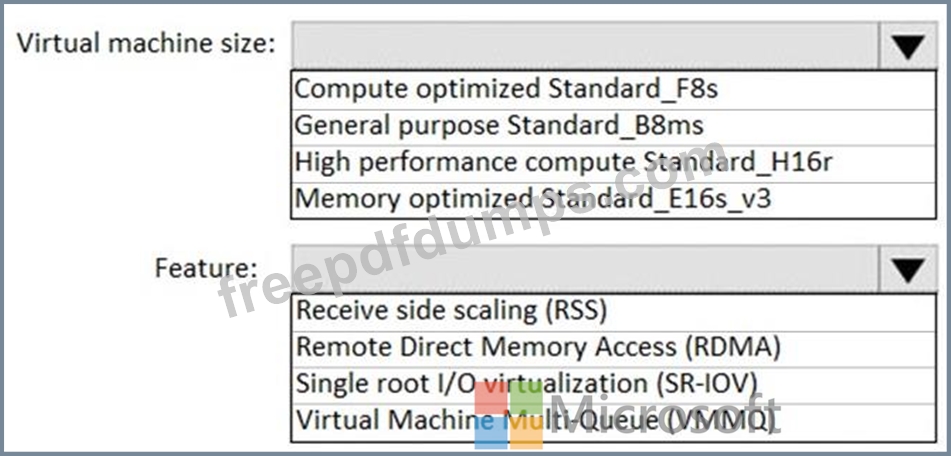Select Remote Direct Memory Access (RDMA)
Viewport: 951px width, 456px height.
coord(614,349)
